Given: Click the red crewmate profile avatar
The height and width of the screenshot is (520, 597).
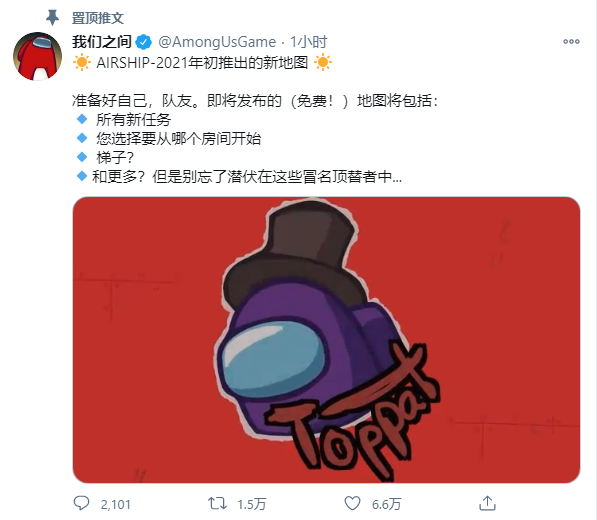Looking at the screenshot, I should (x=37, y=56).
